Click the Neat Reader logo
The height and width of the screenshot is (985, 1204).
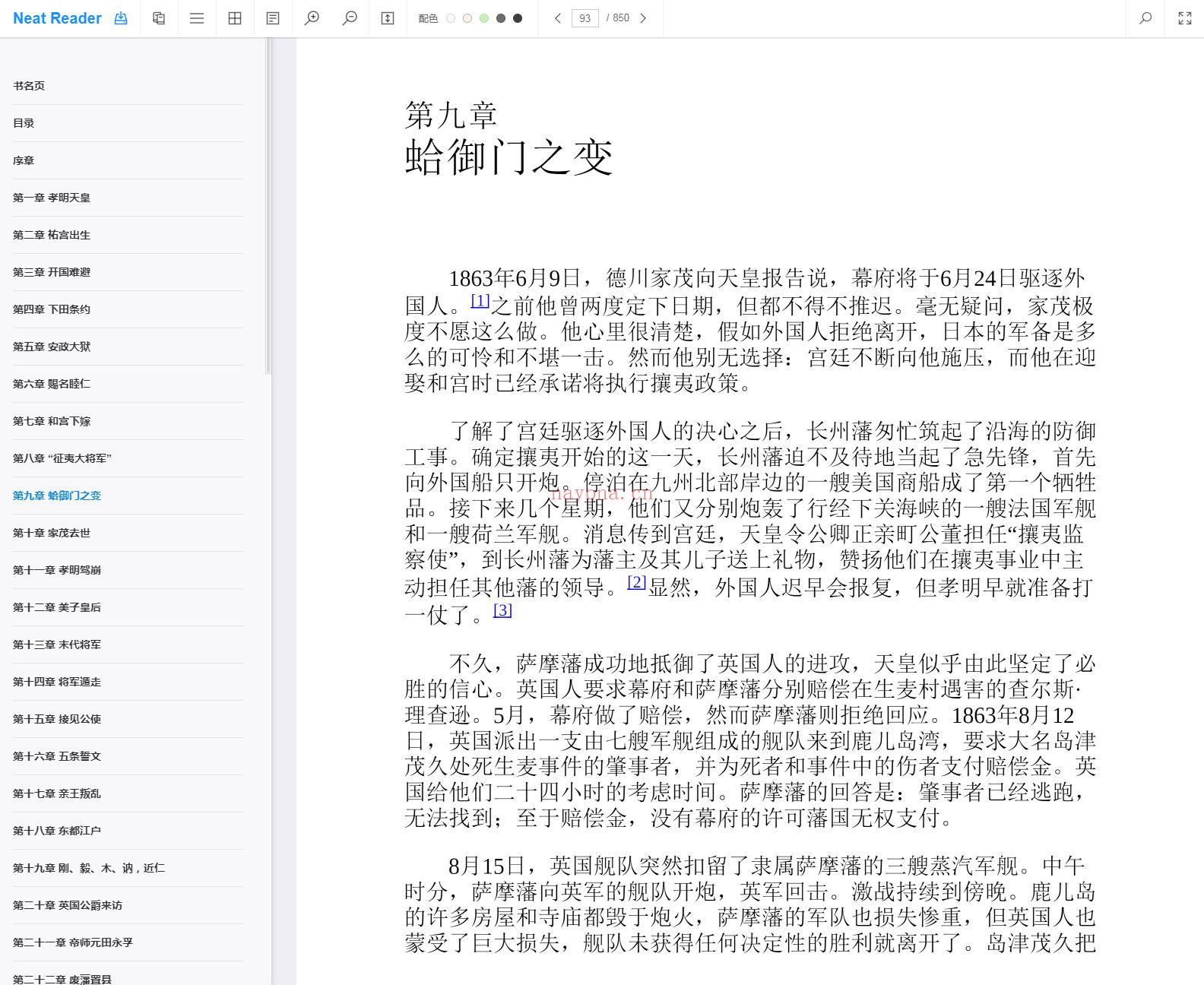click(57, 18)
